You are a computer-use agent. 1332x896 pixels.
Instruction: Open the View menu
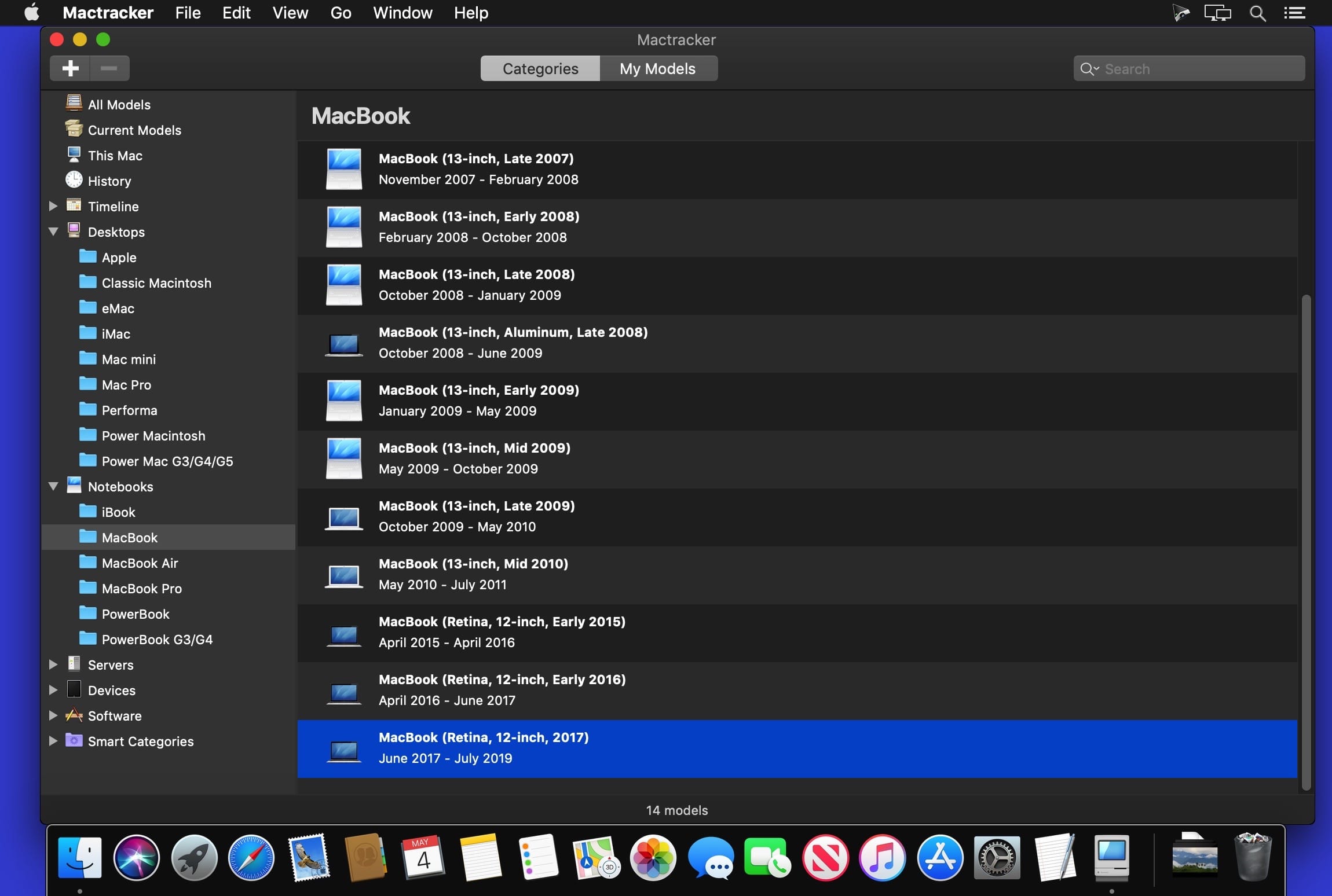click(x=290, y=13)
